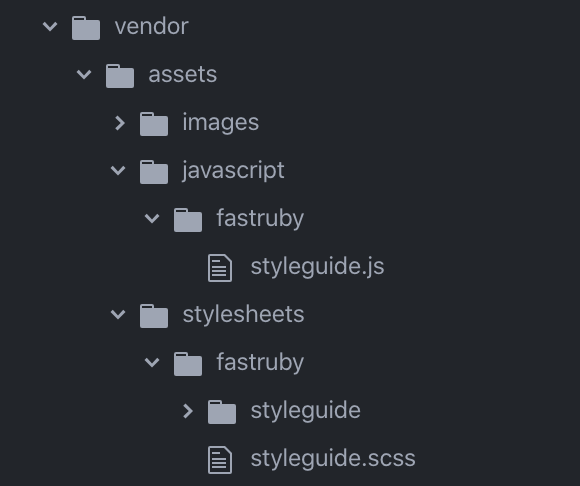This screenshot has width=580, height=486.
Task: Click the vendor folder icon
Action: [86, 28]
